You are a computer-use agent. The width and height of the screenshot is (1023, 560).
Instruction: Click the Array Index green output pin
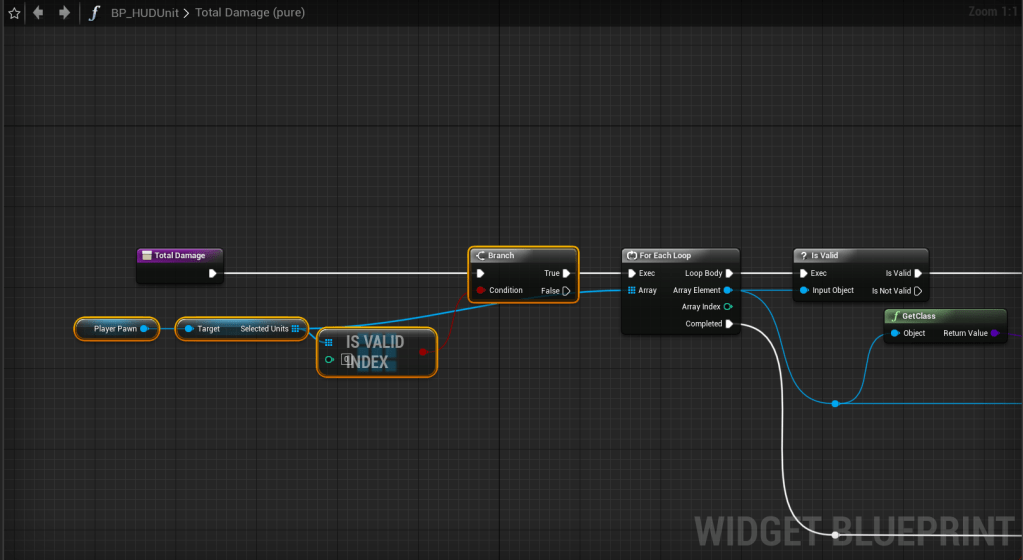729,307
